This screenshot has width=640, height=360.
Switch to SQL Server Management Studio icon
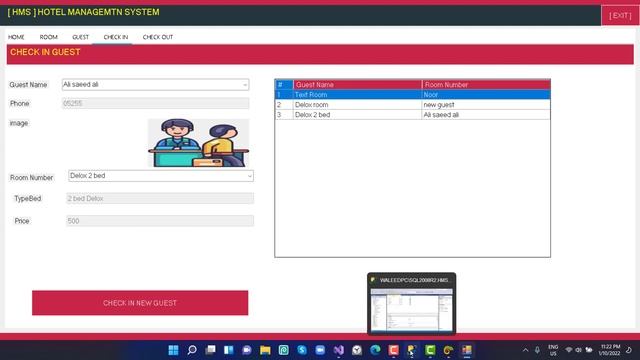pyautogui.click(x=411, y=350)
